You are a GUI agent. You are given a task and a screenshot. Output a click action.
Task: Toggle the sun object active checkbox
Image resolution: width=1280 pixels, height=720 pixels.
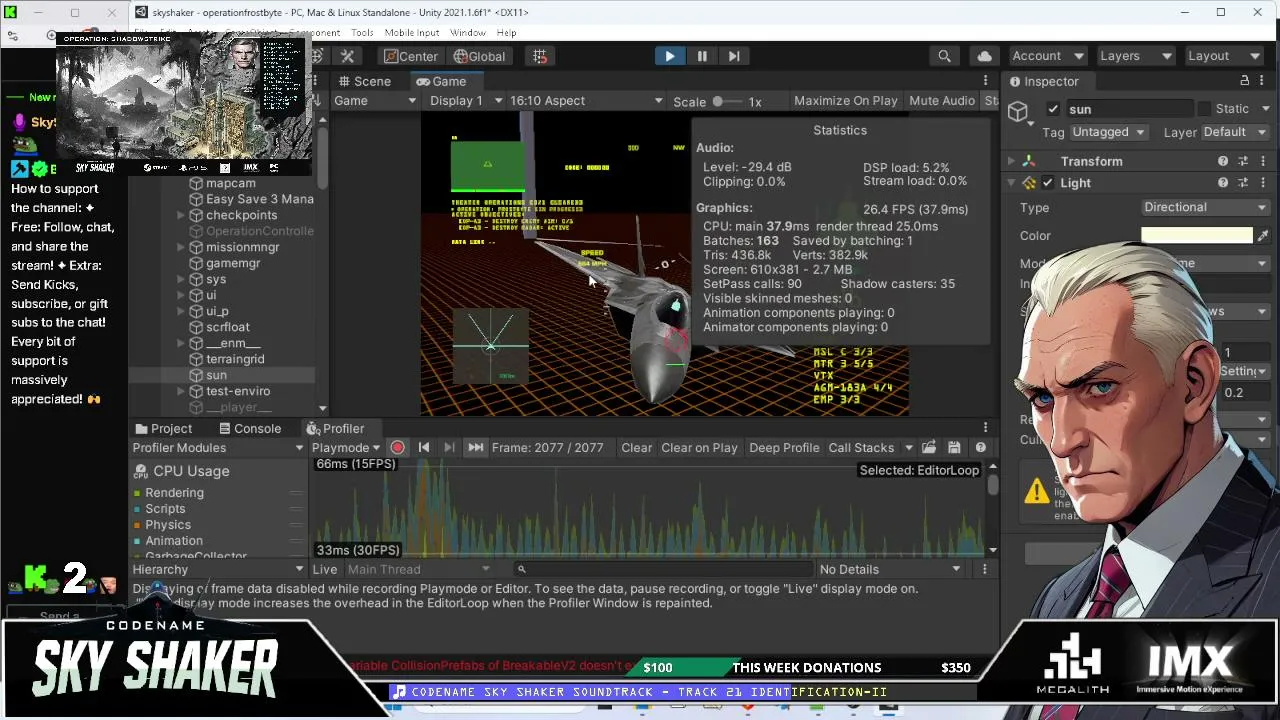tap(1053, 109)
